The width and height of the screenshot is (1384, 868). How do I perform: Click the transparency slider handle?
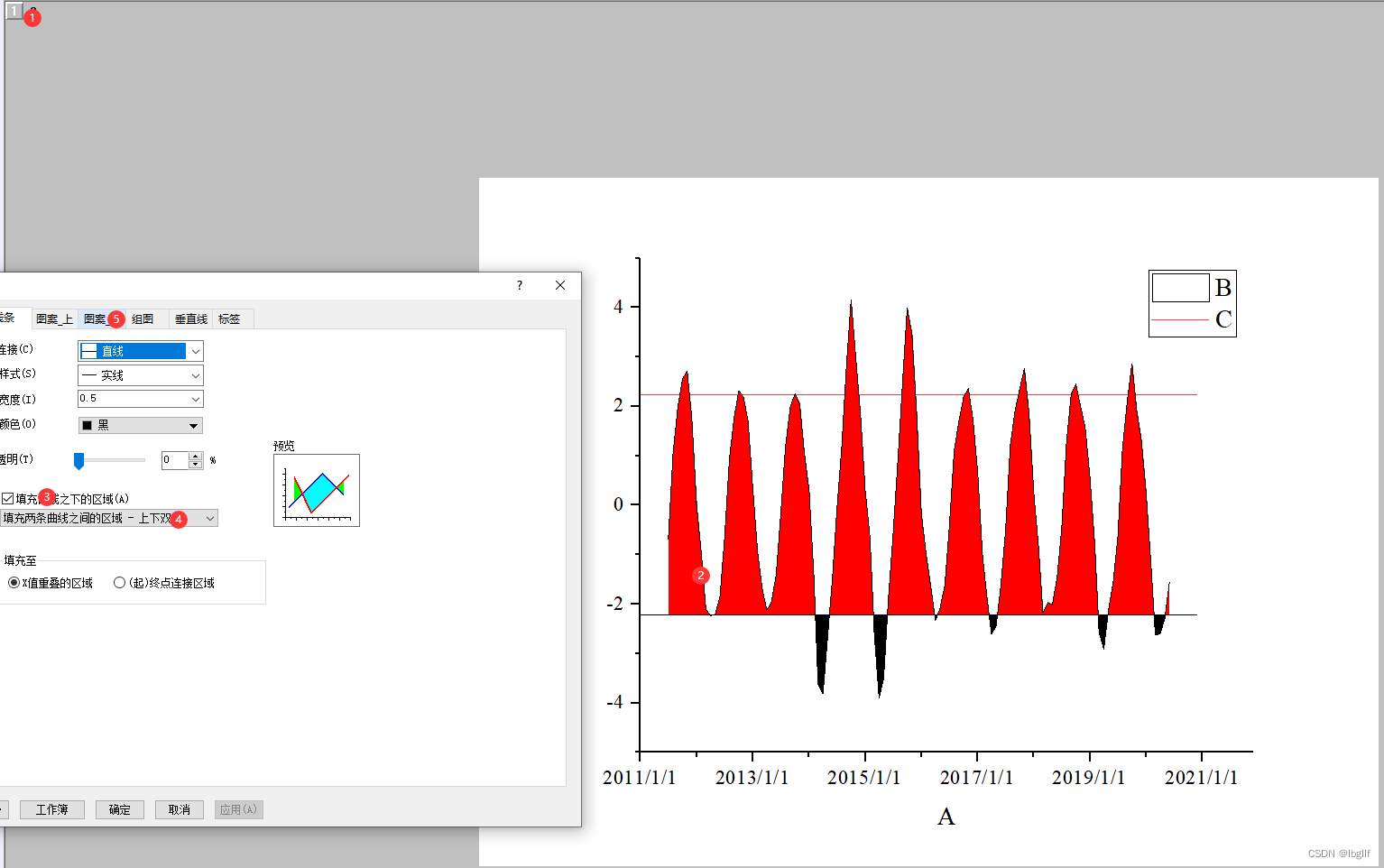click(79, 461)
